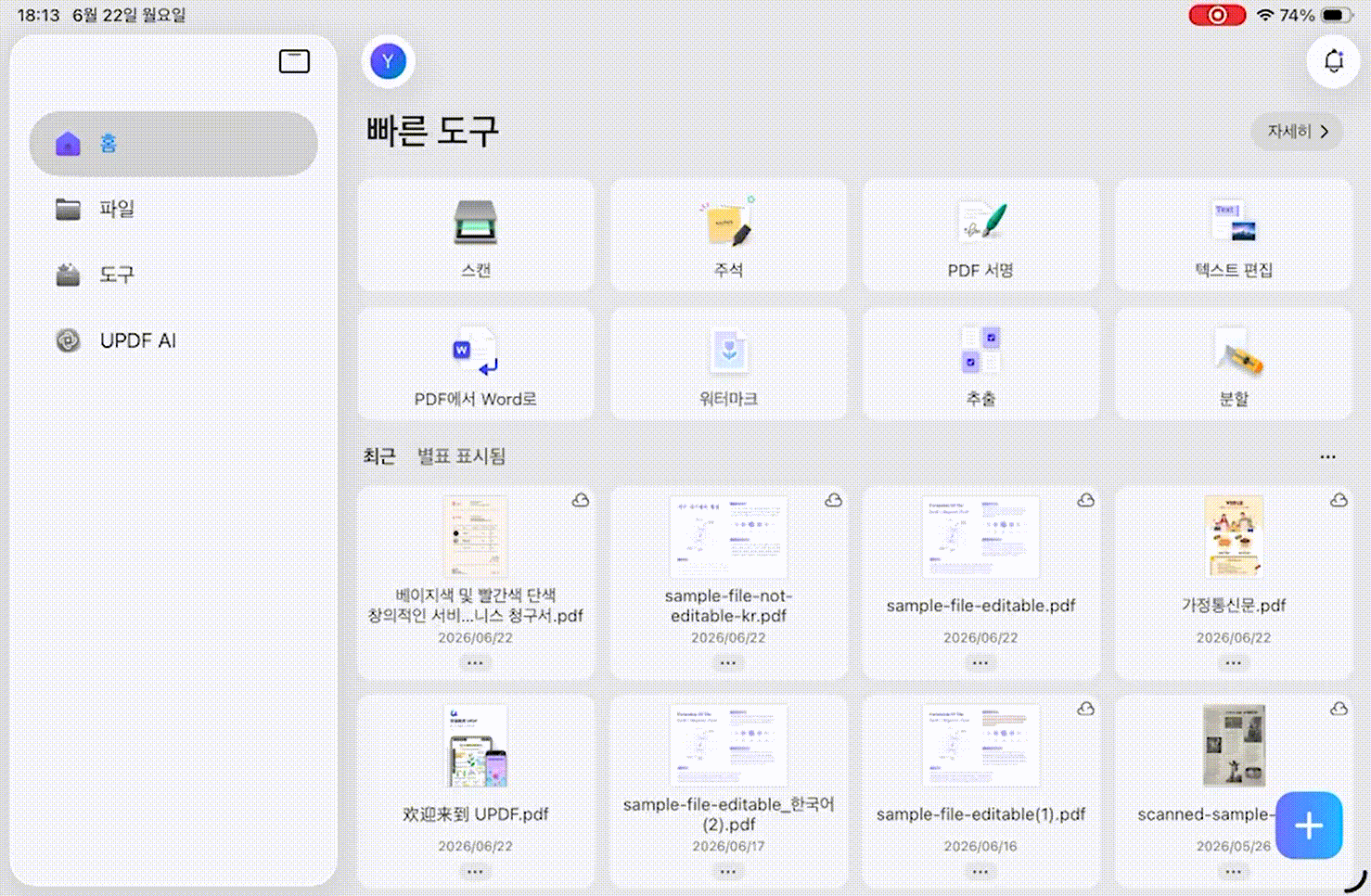
Task: Click the date 2026/05/26
Action: pyautogui.click(x=1234, y=846)
